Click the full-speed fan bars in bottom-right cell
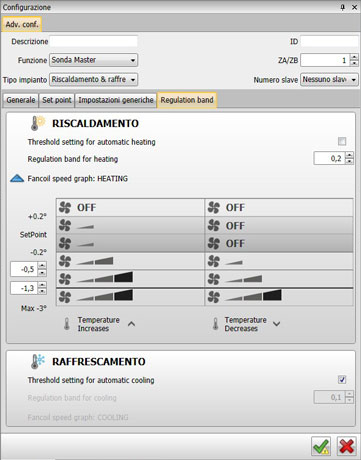The width and height of the screenshot is (361, 460). (x=253, y=296)
